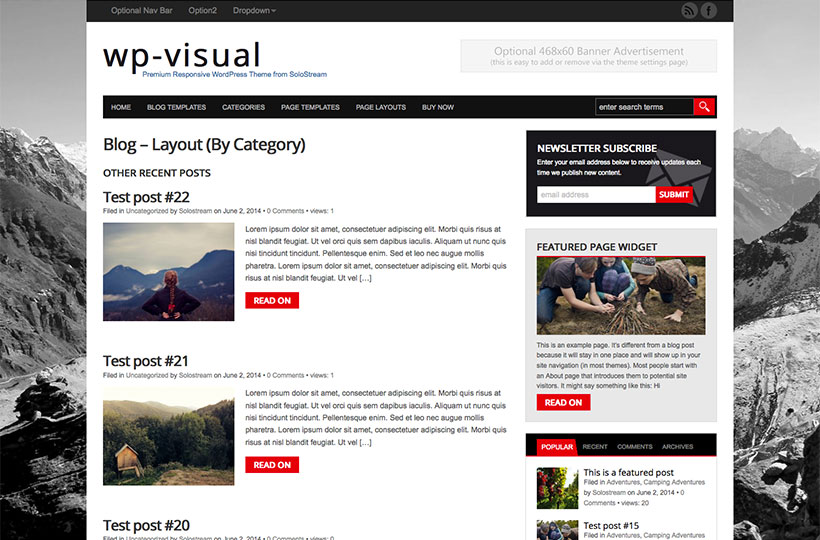Open Test post #22 title
The image size is (820, 540).
click(146, 197)
